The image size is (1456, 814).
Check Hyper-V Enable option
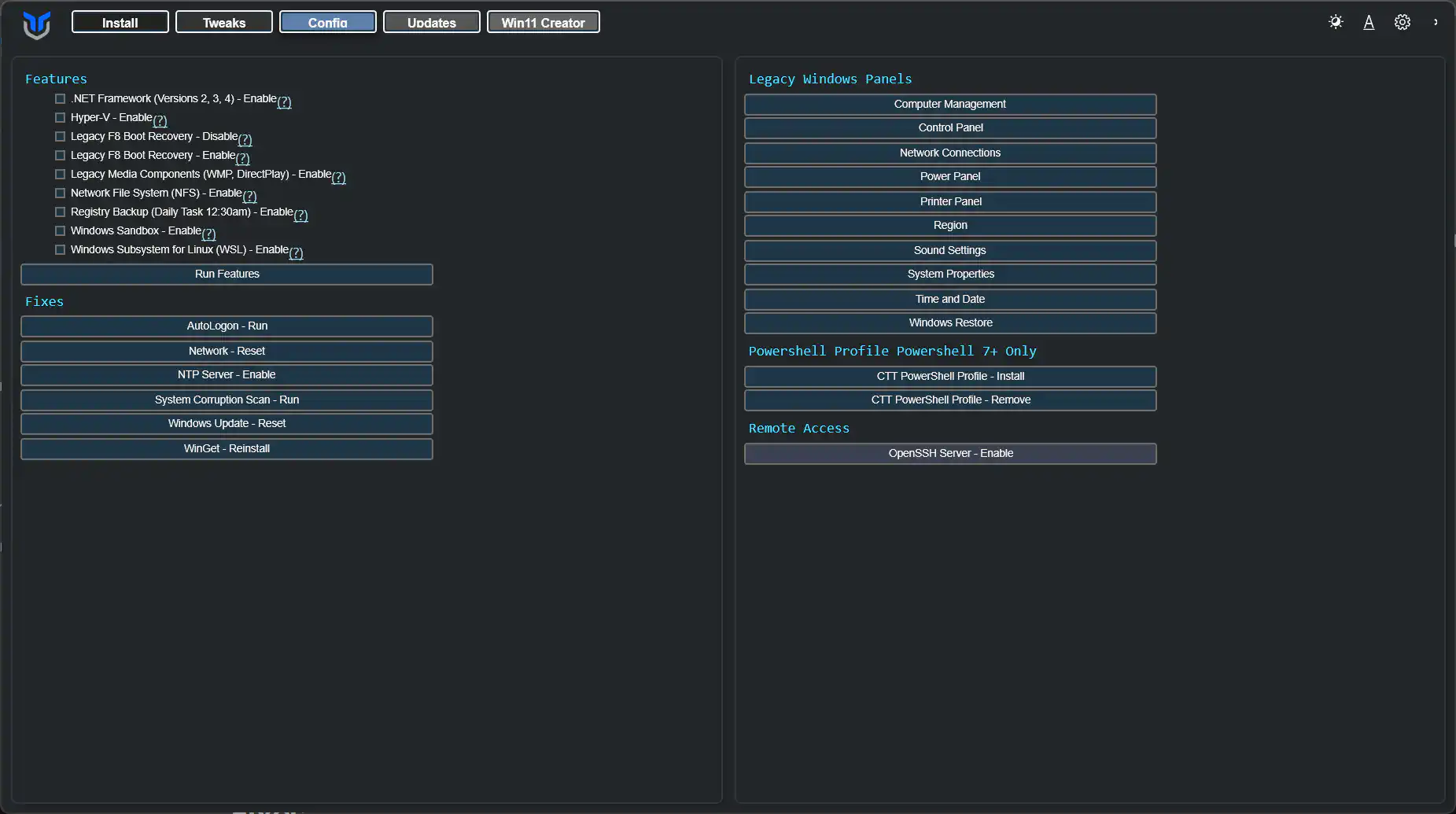(60, 117)
